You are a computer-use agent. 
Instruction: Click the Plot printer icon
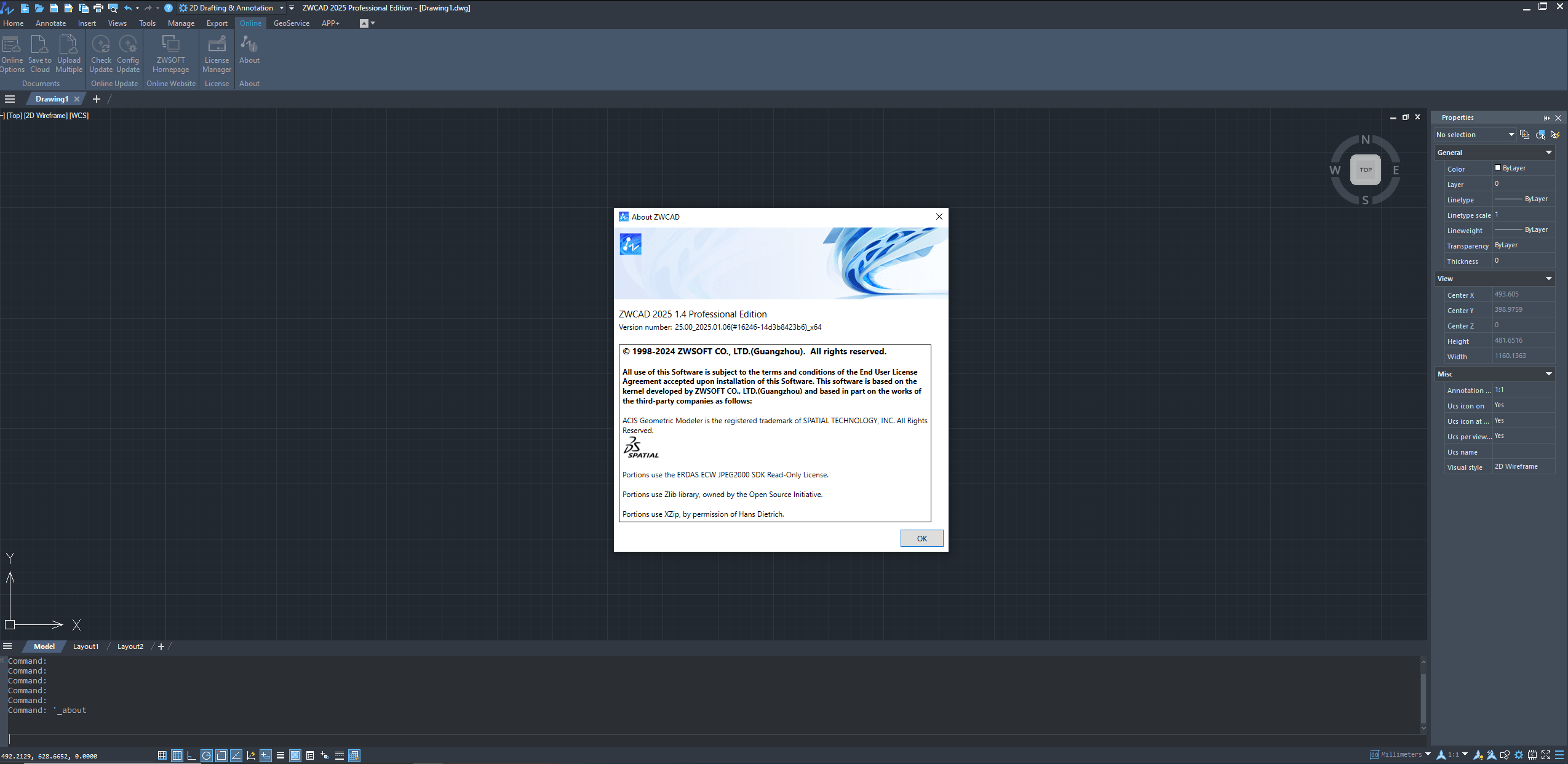98,8
